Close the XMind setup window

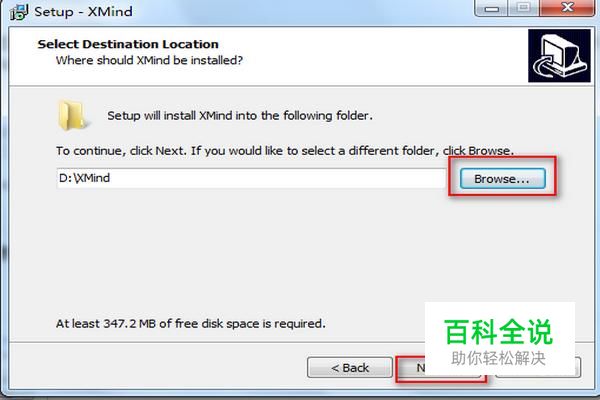pos(567,8)
